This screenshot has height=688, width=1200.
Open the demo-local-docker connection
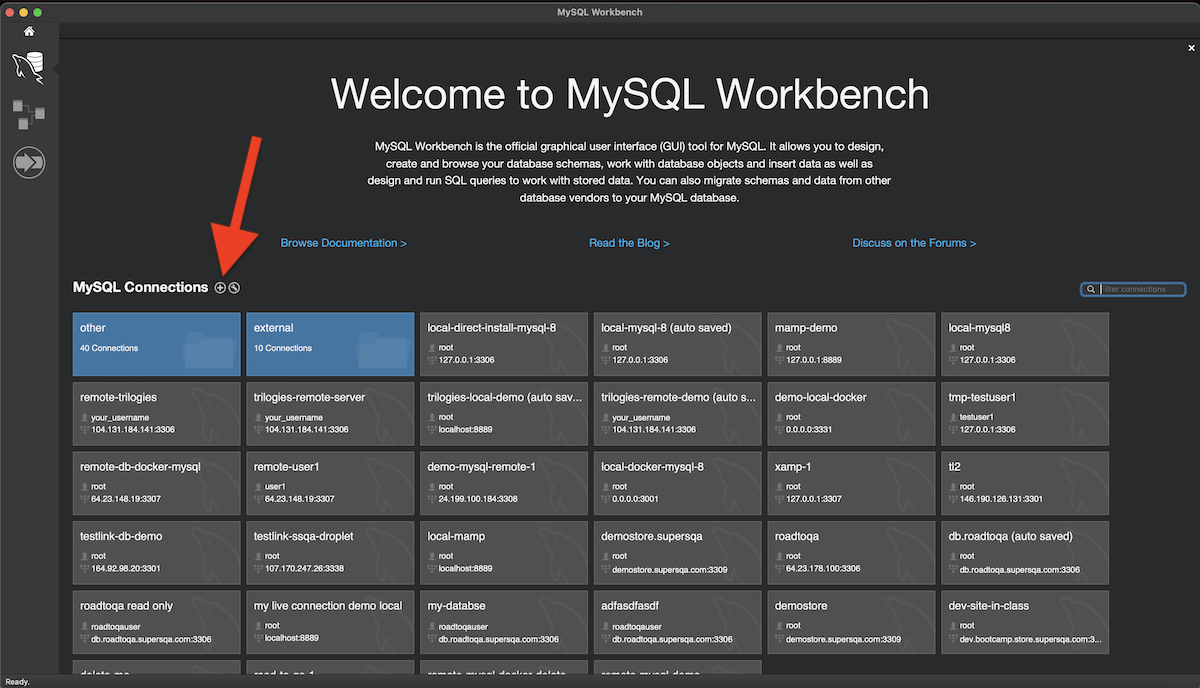[851, 412]
